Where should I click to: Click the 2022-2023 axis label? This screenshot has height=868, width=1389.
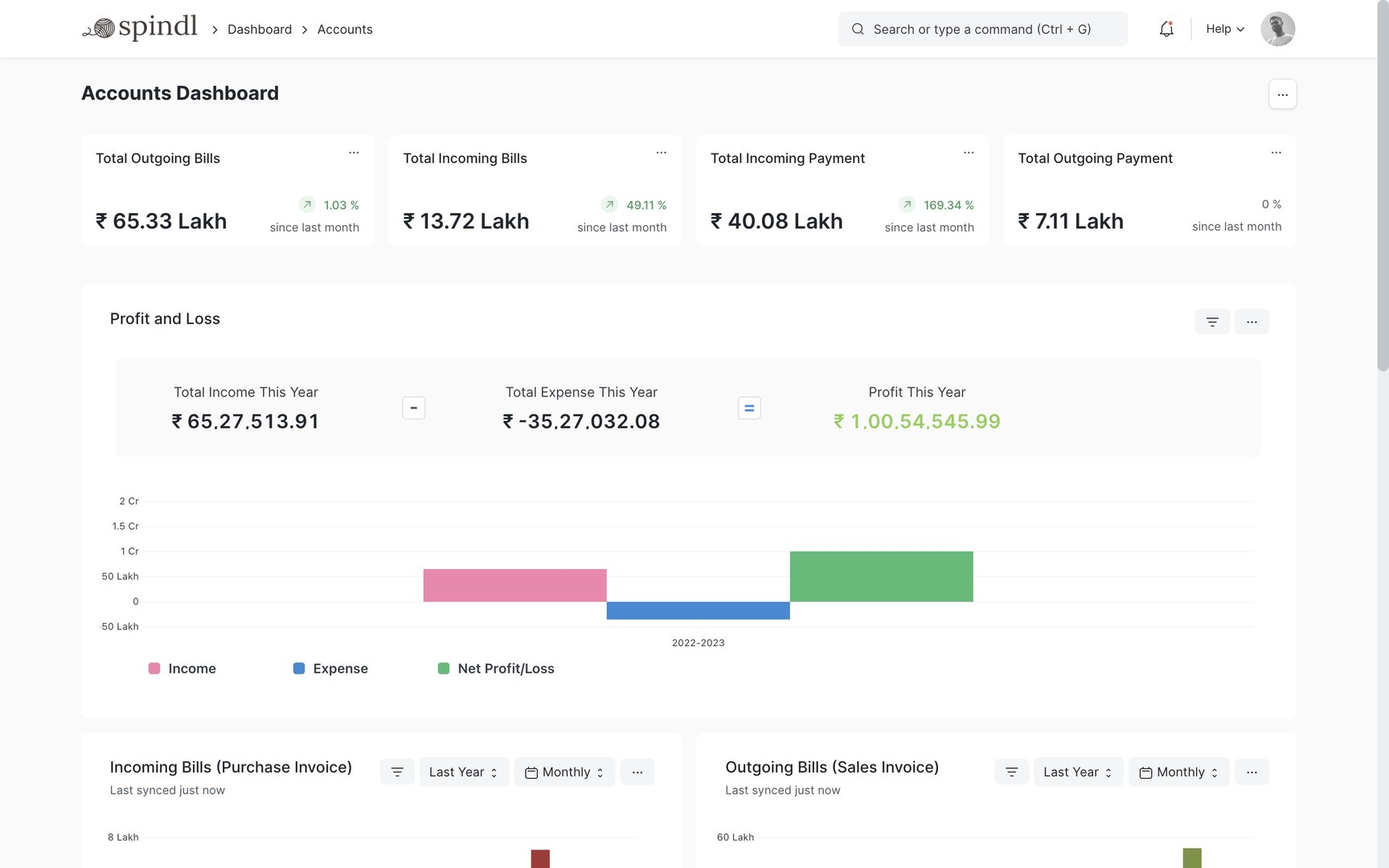click(699, 643)
